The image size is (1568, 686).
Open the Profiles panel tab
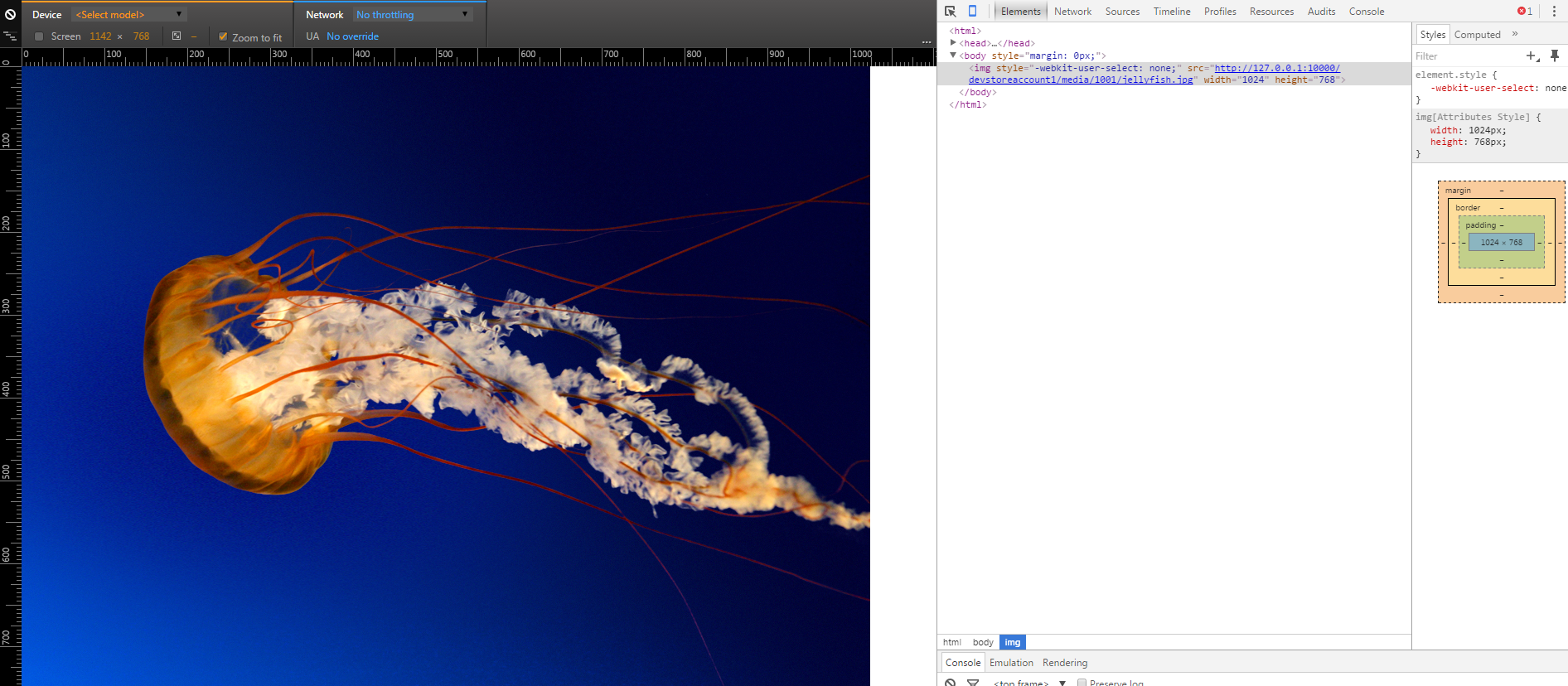(1220, 11)
